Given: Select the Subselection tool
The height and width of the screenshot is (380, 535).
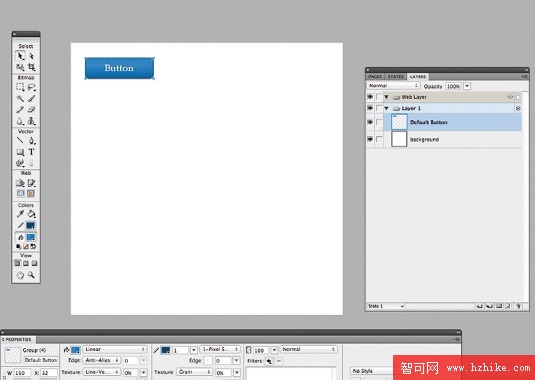Looking at the screenshot, I should click(x=31, y=56).
